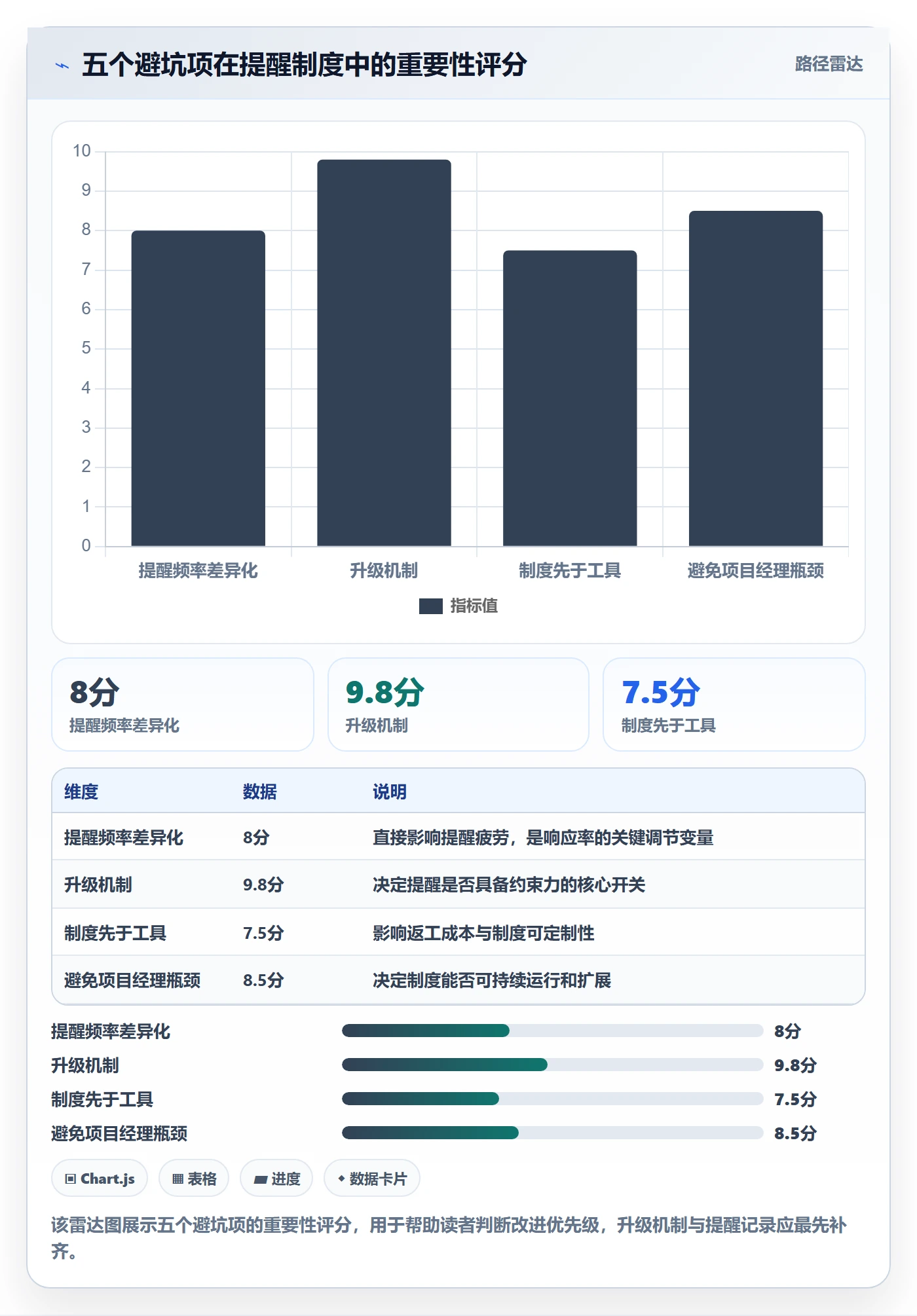The image size is (917, 1316).
Task: Open the 9.8分 升级机制 data card
Action: 458,704
